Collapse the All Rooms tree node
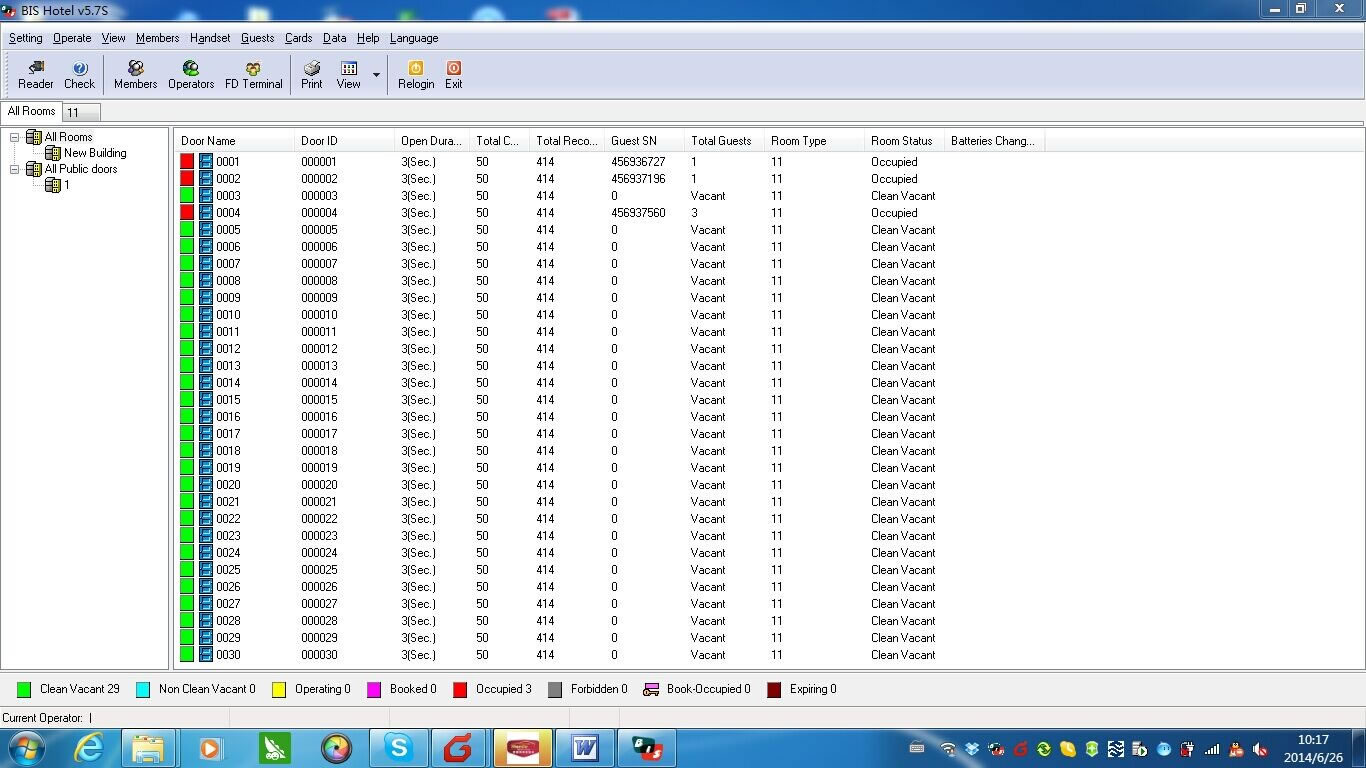Image resolution: width=1366 pixels, height=768 pixels. point(15,137)
